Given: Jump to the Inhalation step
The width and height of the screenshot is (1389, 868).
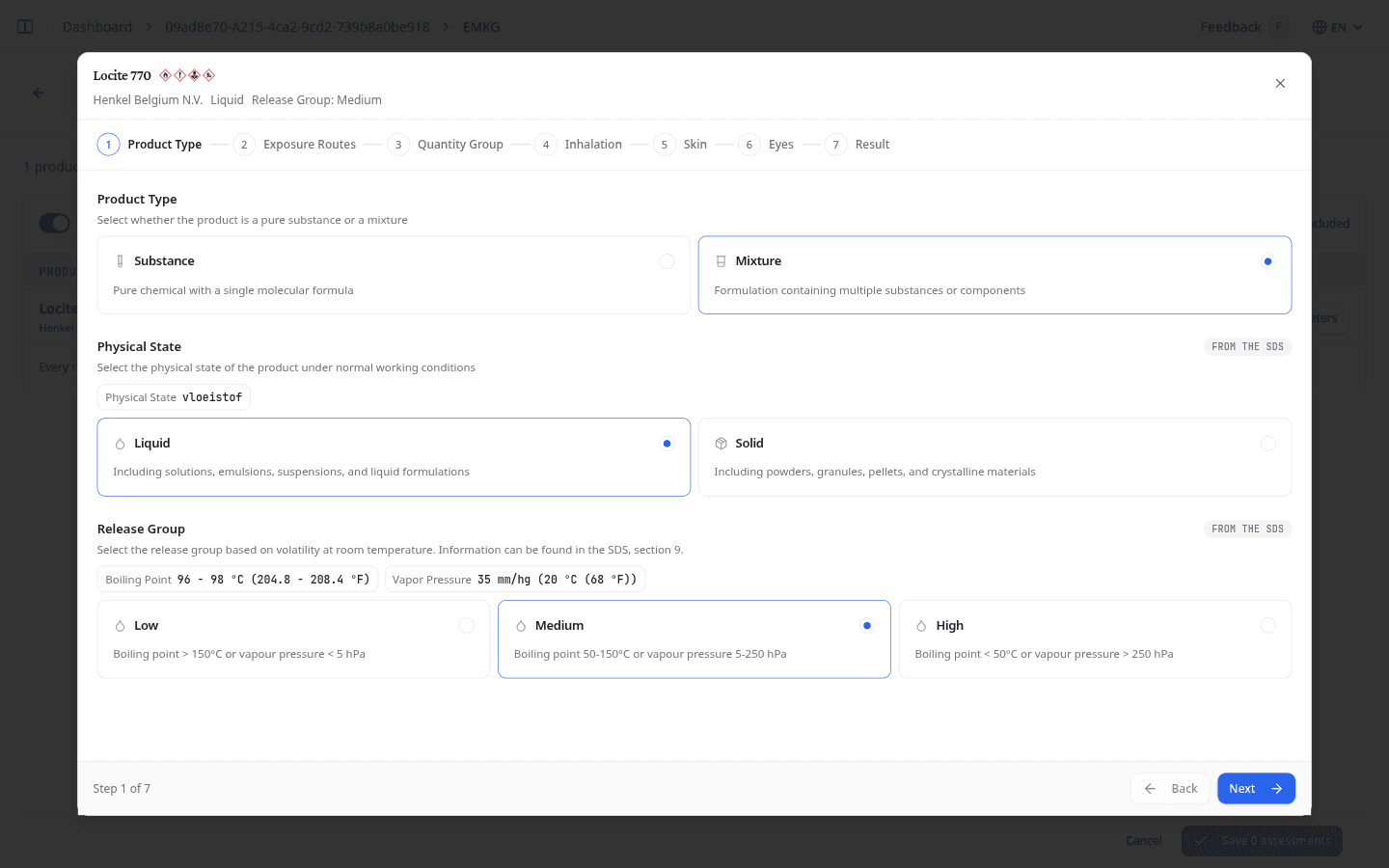Looking at the screenshot, I should pos(578,145).
